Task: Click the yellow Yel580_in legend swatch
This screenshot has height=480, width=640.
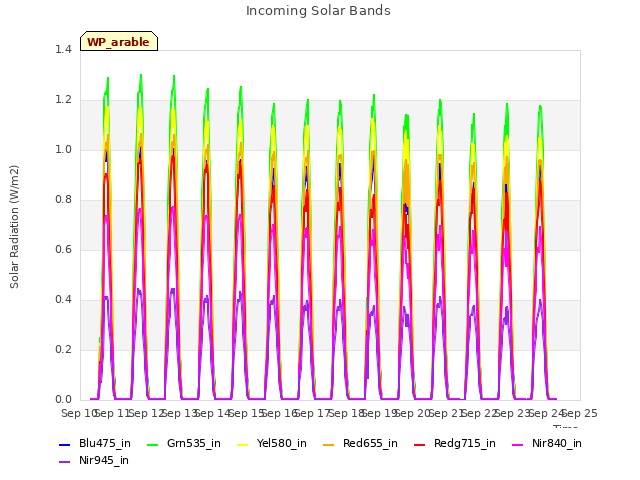Action: (242, 444)
